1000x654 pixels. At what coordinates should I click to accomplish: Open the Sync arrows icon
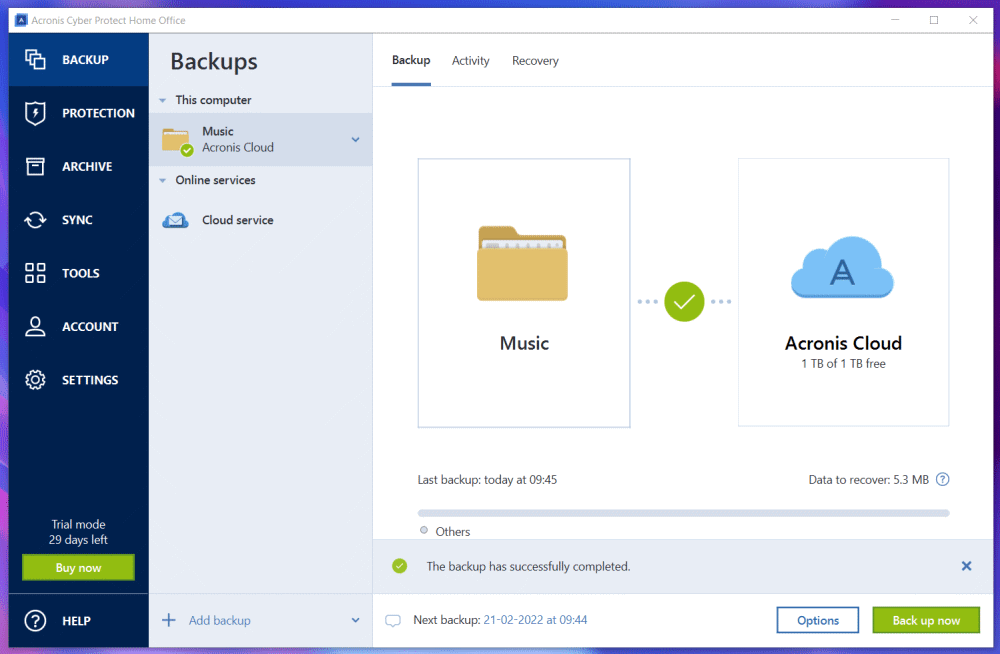(x=36, y=220)
